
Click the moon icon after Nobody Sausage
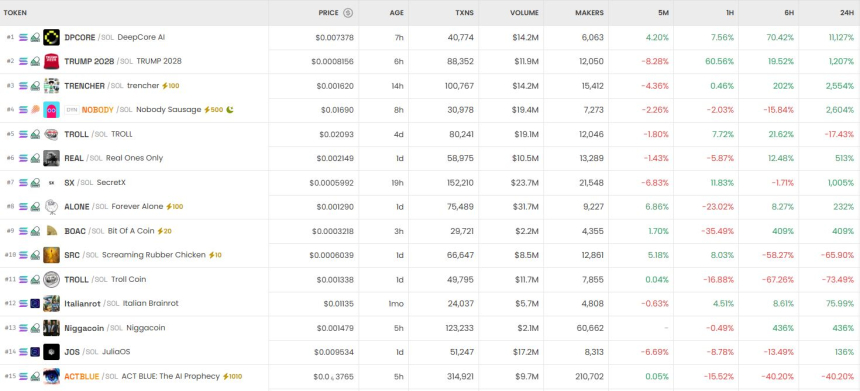tap(230, 110)
